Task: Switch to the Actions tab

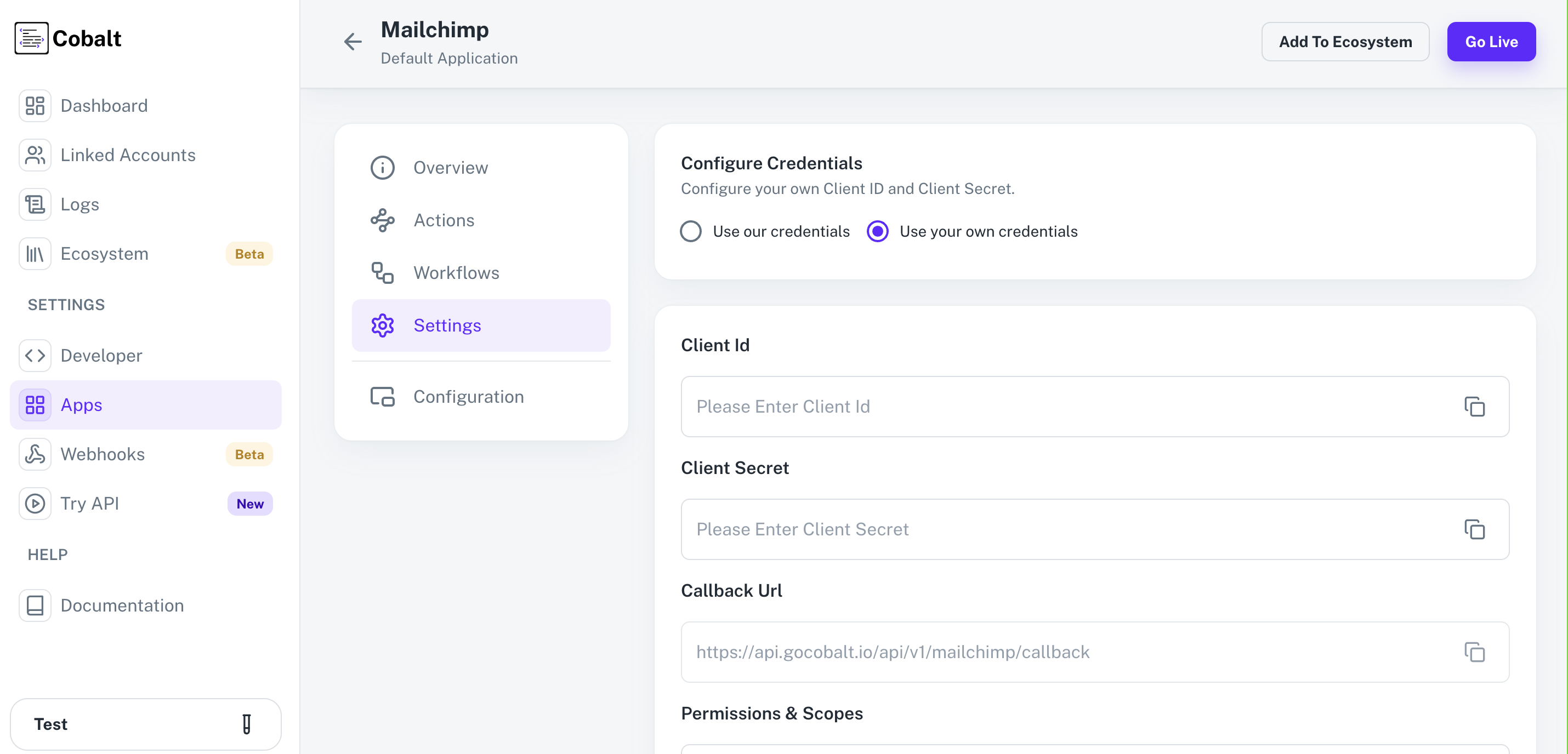Action: tap(444, 220)
